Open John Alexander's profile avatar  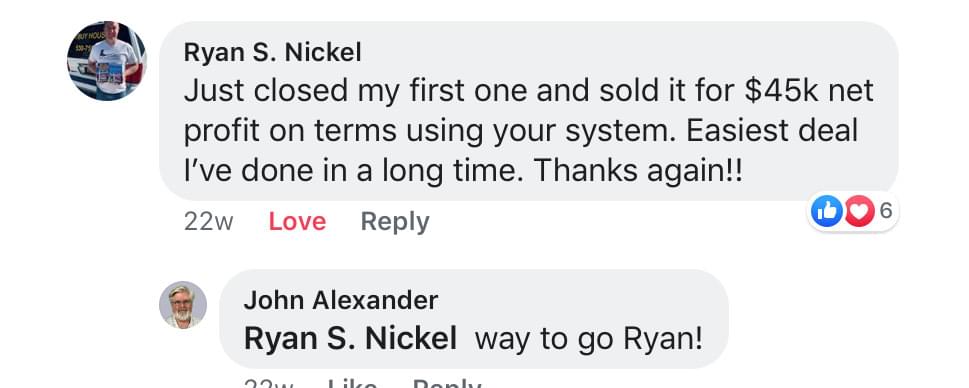coord(183,305)
